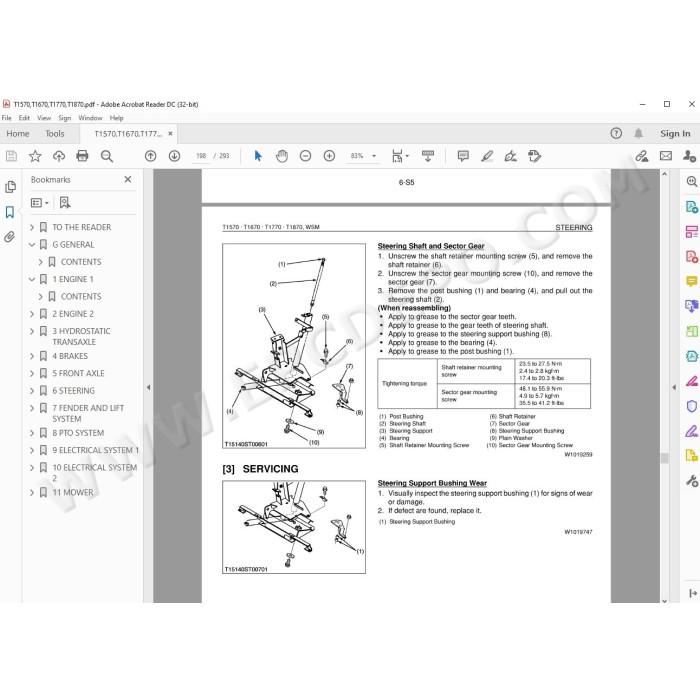Expand the TO THE READER bookmark
700x700 pixels.
[32, 227]
